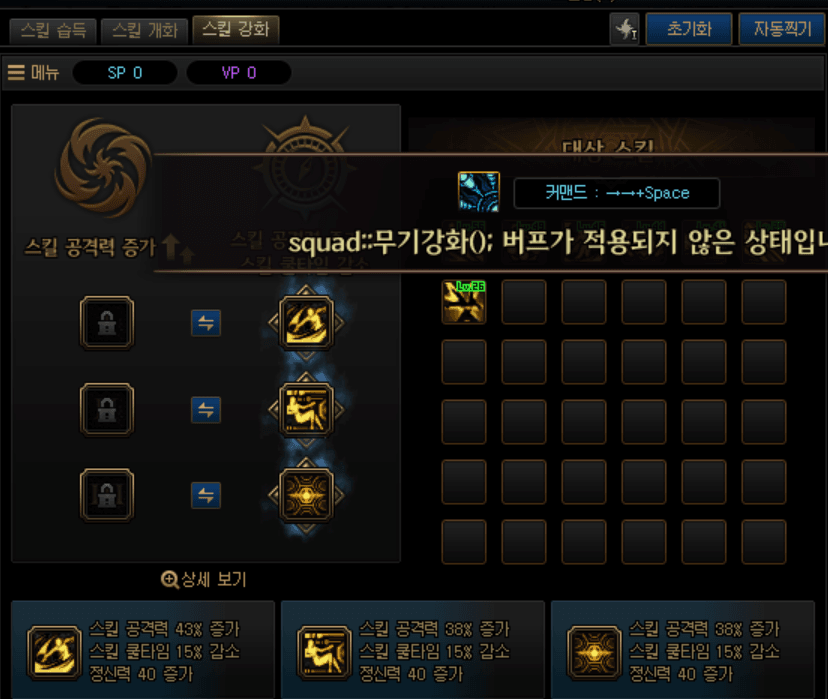Click the golden hexagon web skill icon
Screen dimensions: 828x699
click(306, 495)
